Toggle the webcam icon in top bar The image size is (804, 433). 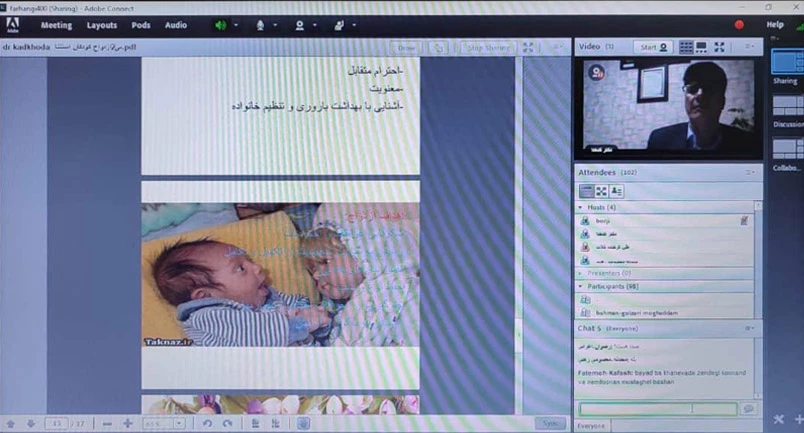pos(299,25)
